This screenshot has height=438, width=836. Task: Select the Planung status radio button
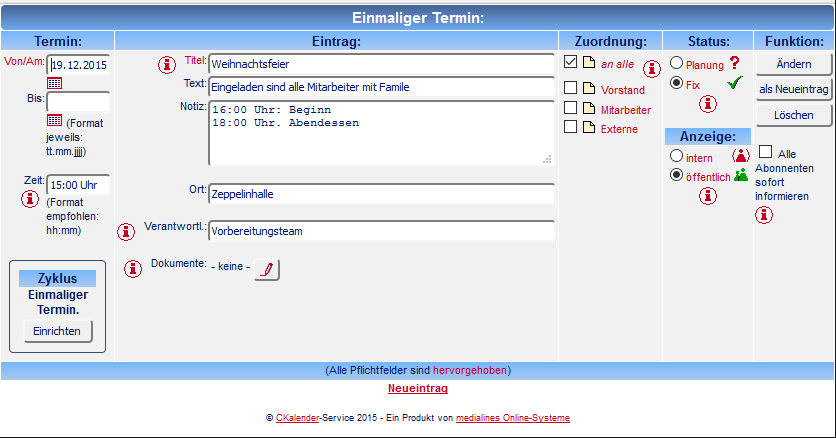676,63
